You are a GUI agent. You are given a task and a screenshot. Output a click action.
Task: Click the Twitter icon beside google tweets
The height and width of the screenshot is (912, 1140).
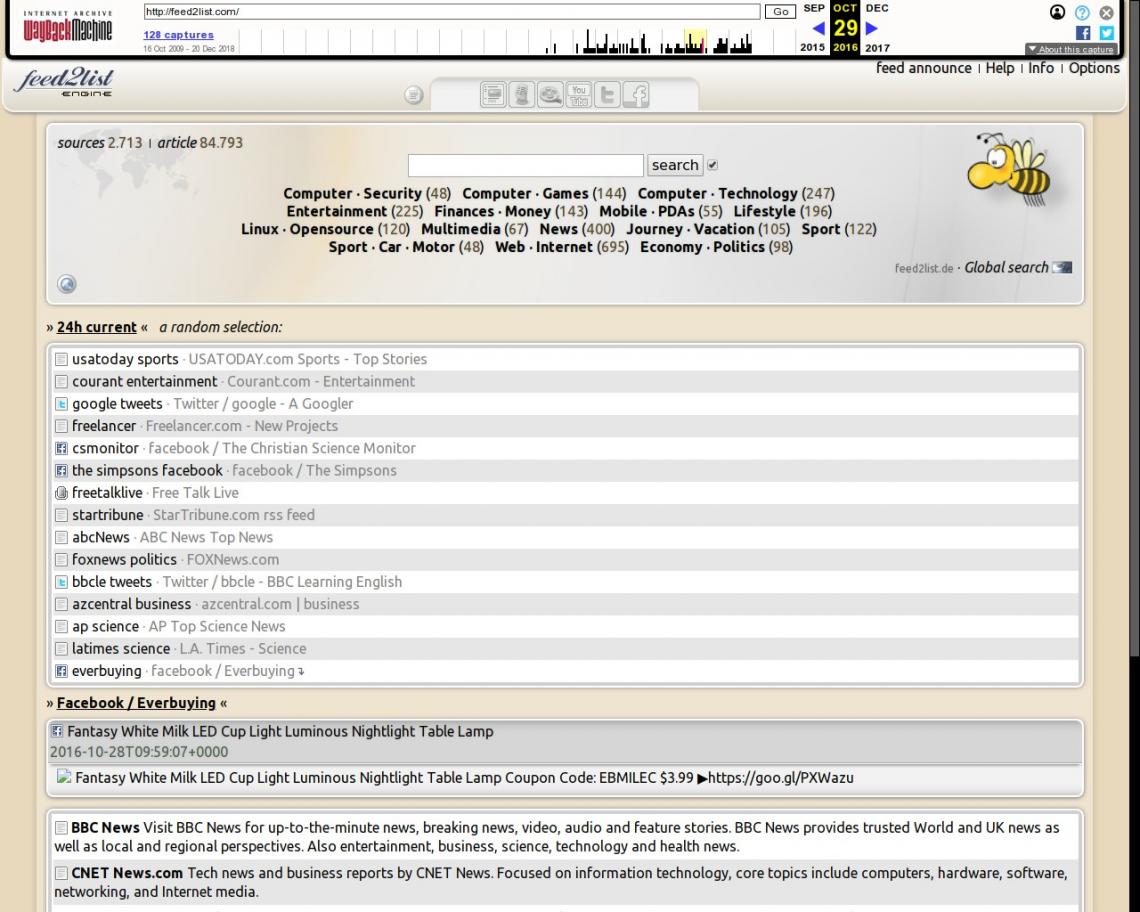coord(62,404)
